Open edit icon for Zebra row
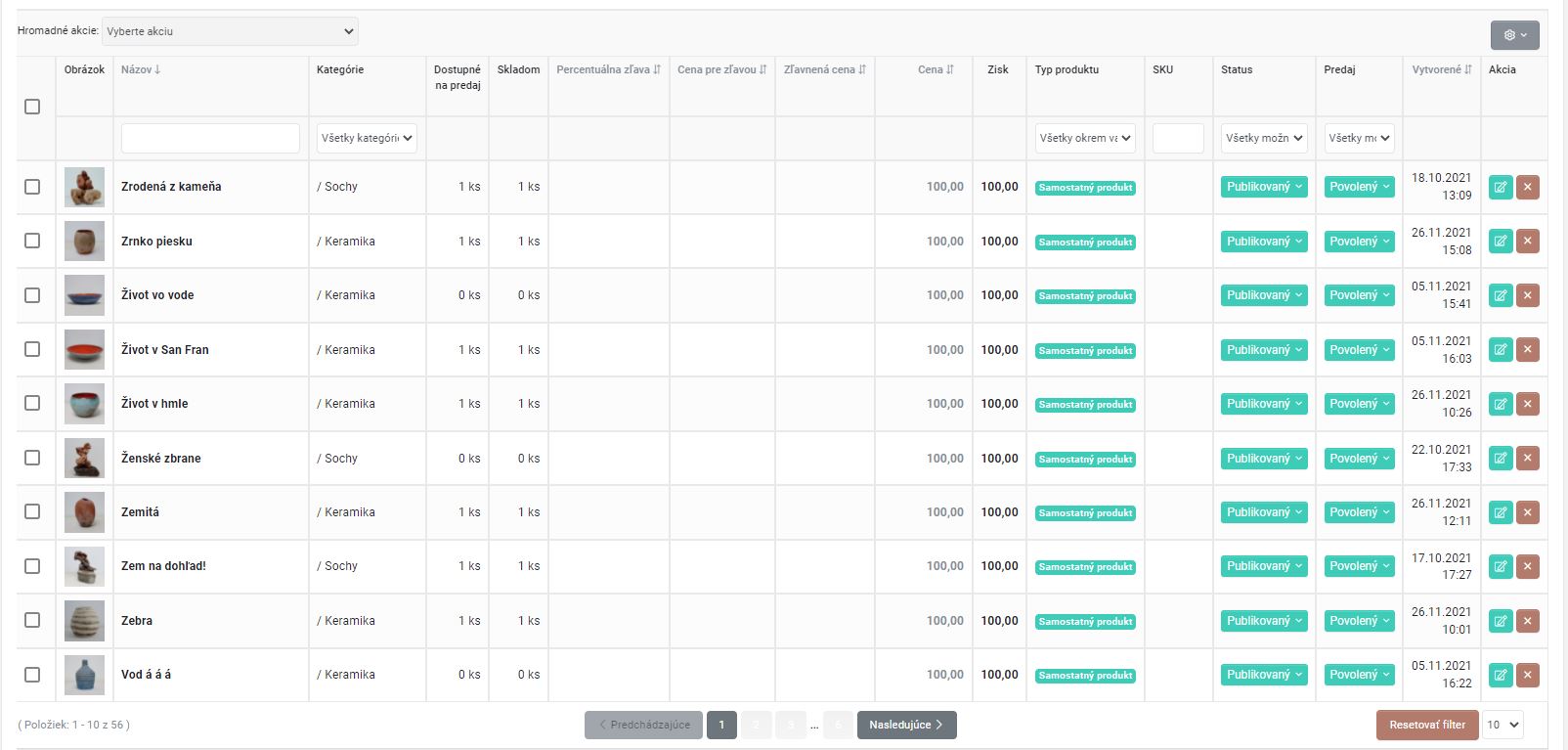This screenshot has height=750, width=1568. [x=1500, y=621]
